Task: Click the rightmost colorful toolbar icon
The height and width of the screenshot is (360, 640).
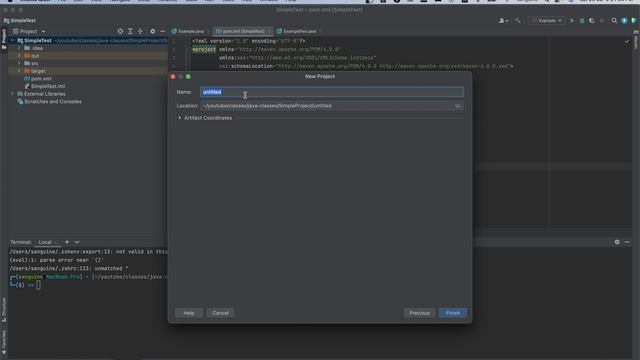Action: tap(634, 20)
